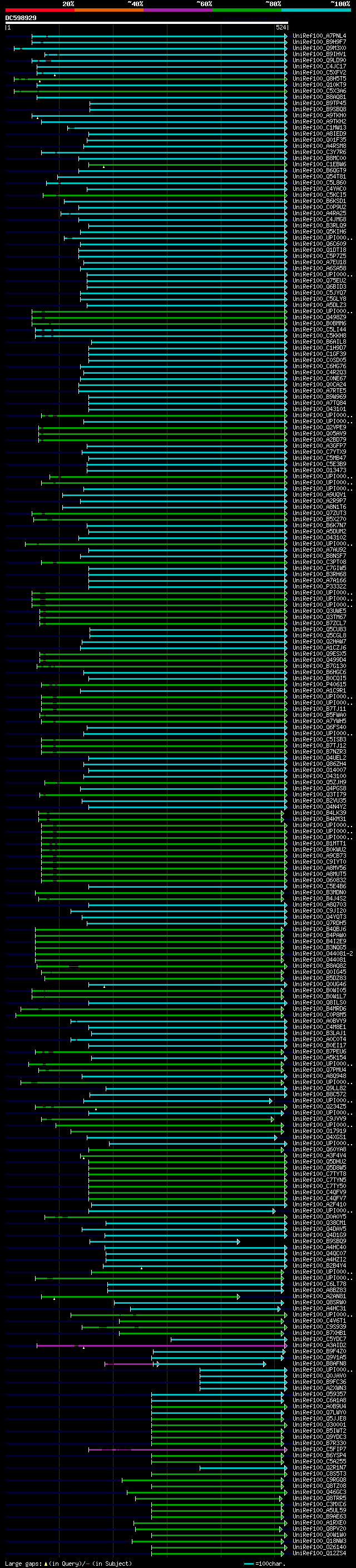The width and height of the screenshot is (356, 1568).
Task: Select label UniRef100_Q12ZS4
Action: [x=319, y=1553]
